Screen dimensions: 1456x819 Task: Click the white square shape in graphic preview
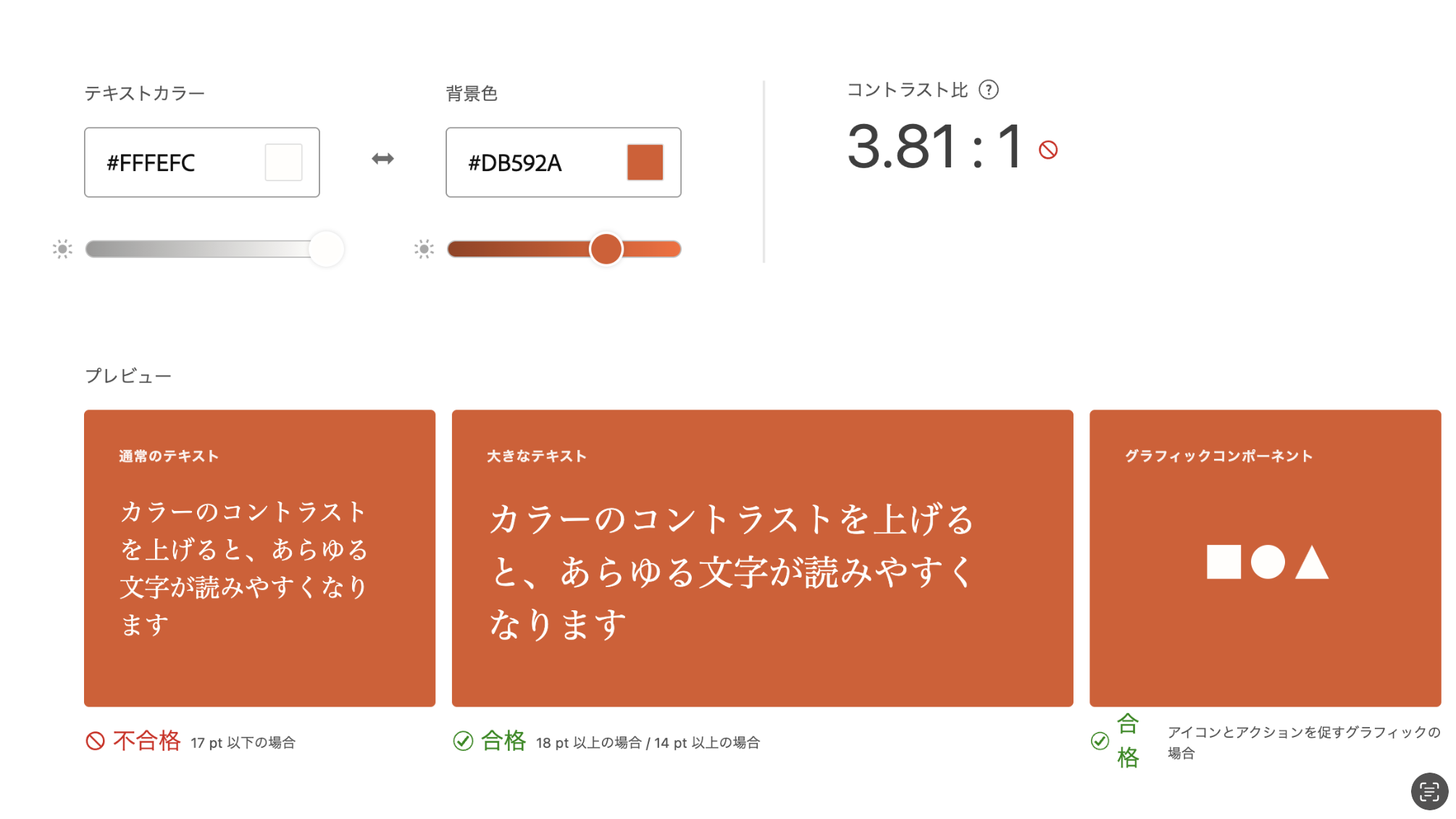1223,562
